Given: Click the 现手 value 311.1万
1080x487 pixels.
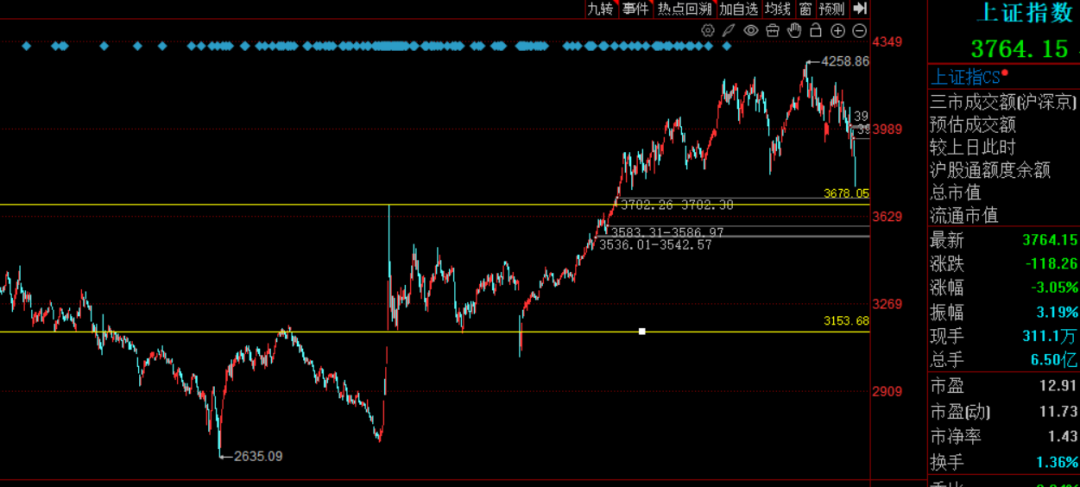Looking at the screenshot, I should [x=1050, y=336].
